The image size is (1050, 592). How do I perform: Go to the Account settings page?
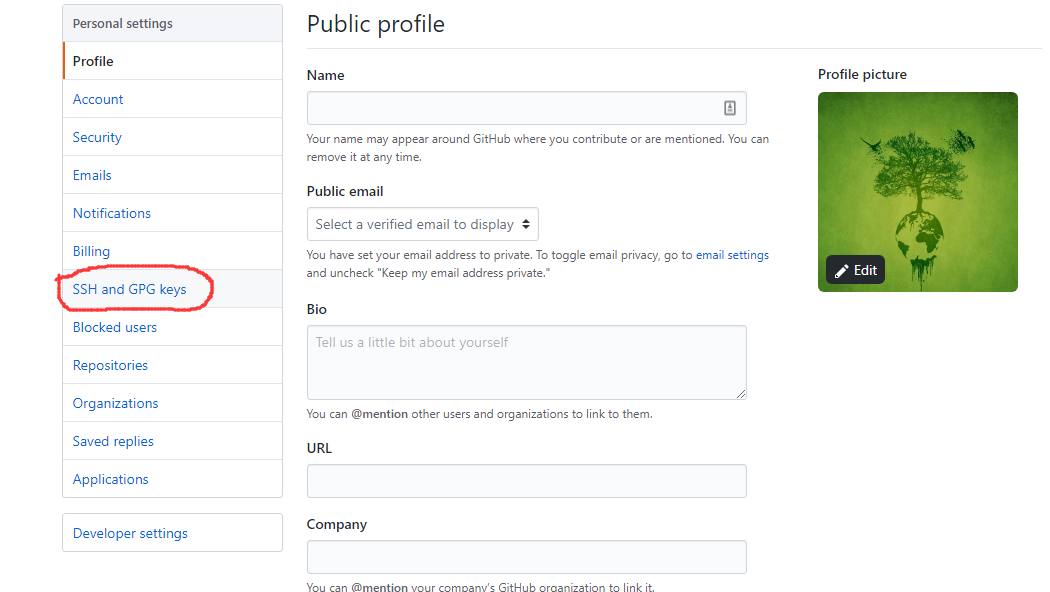98,99
